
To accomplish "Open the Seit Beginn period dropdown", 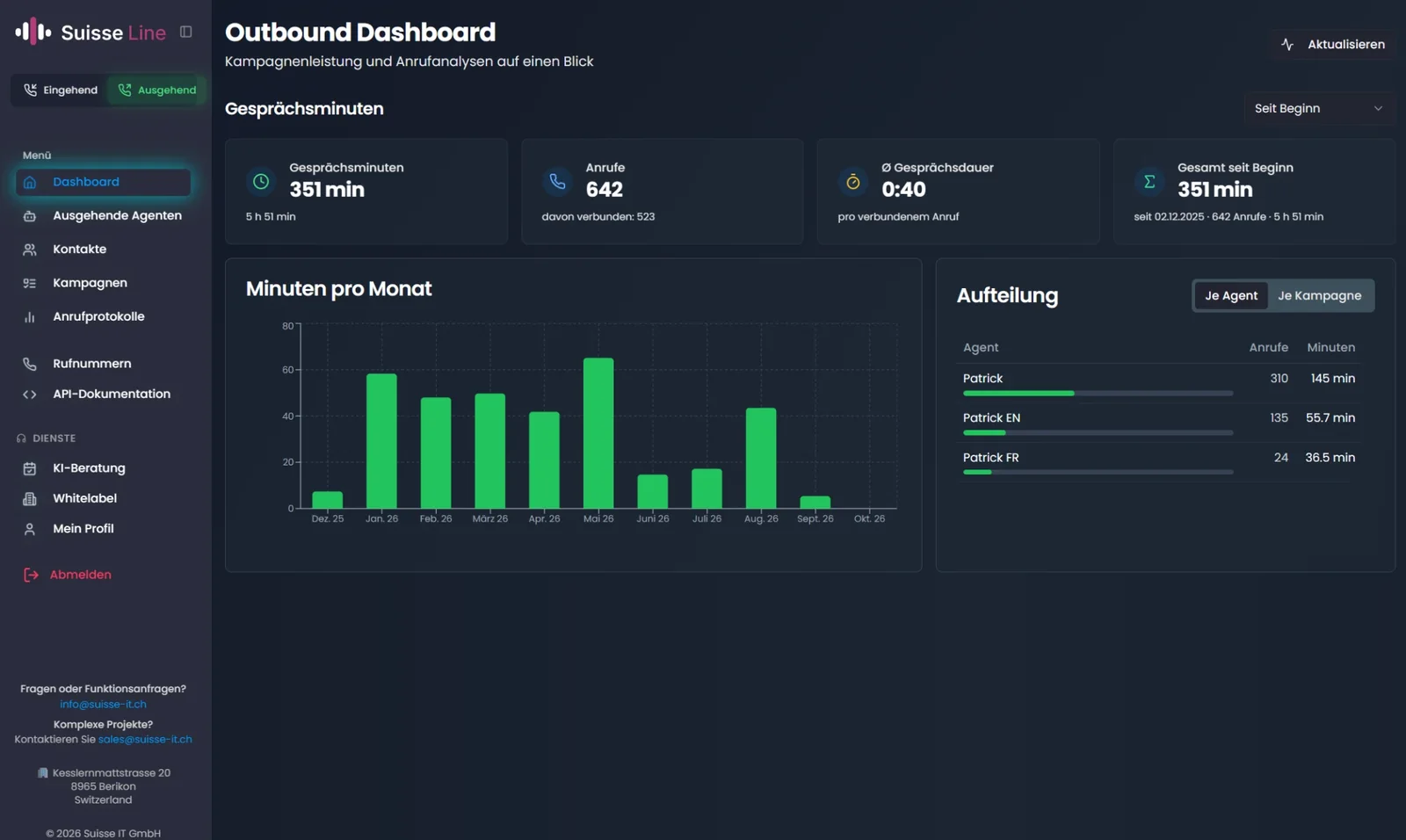I will 1319,108.
